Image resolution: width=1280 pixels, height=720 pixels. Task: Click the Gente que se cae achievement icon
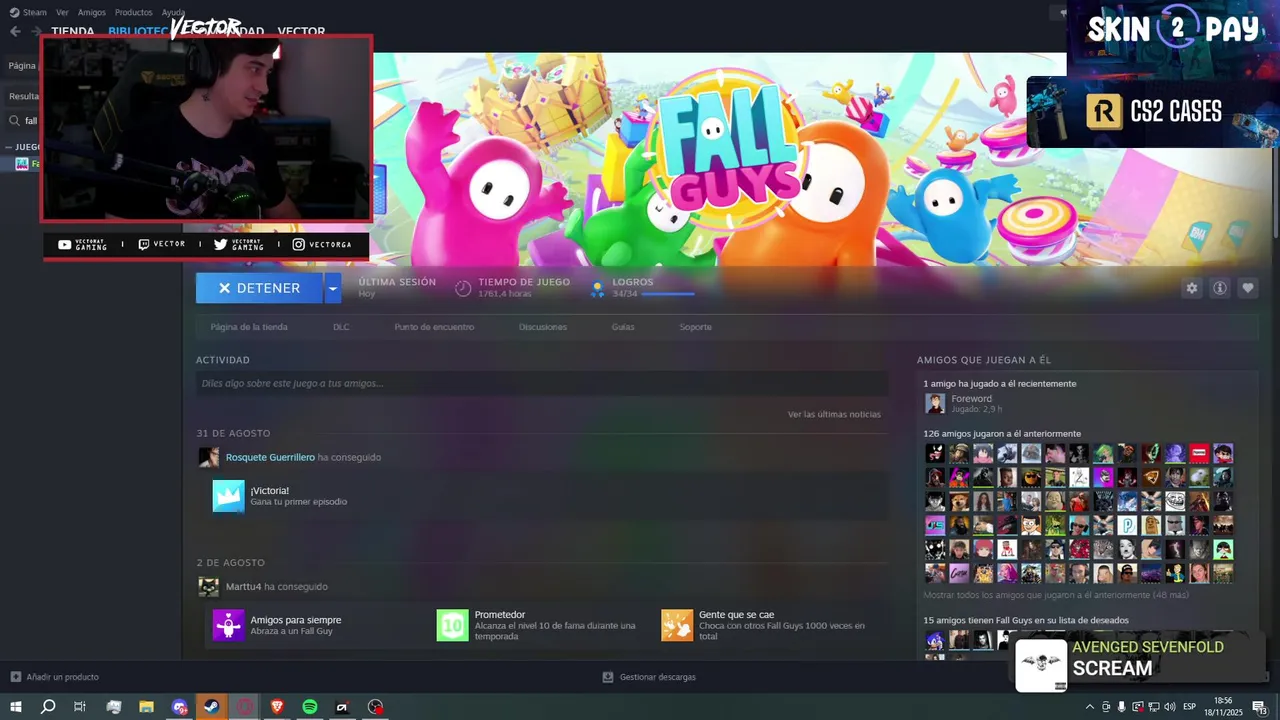(x=677, y=625)
